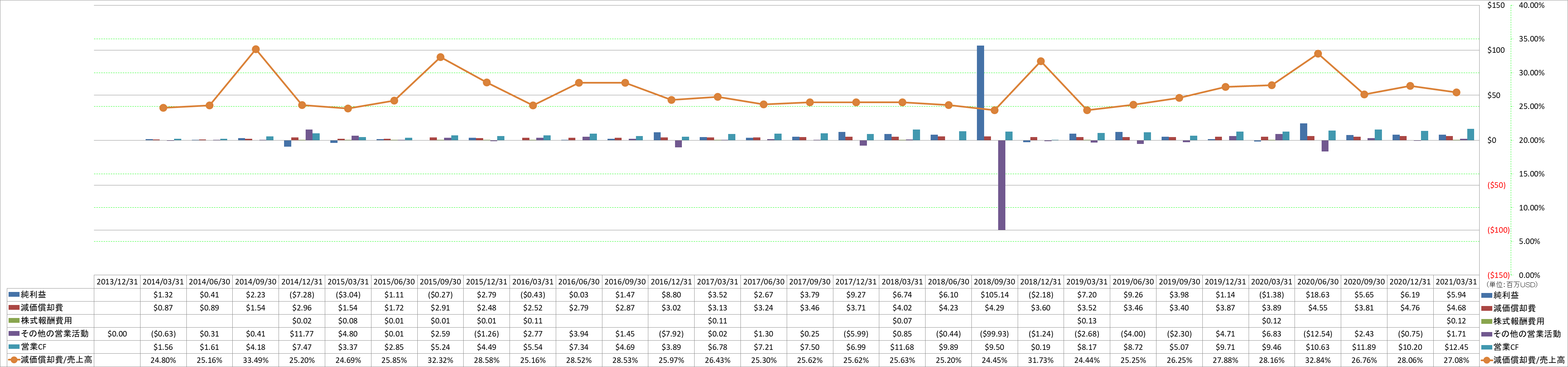Click the purple その他の営業活動 key in right legend
1568x367 pixels.
1487,334
